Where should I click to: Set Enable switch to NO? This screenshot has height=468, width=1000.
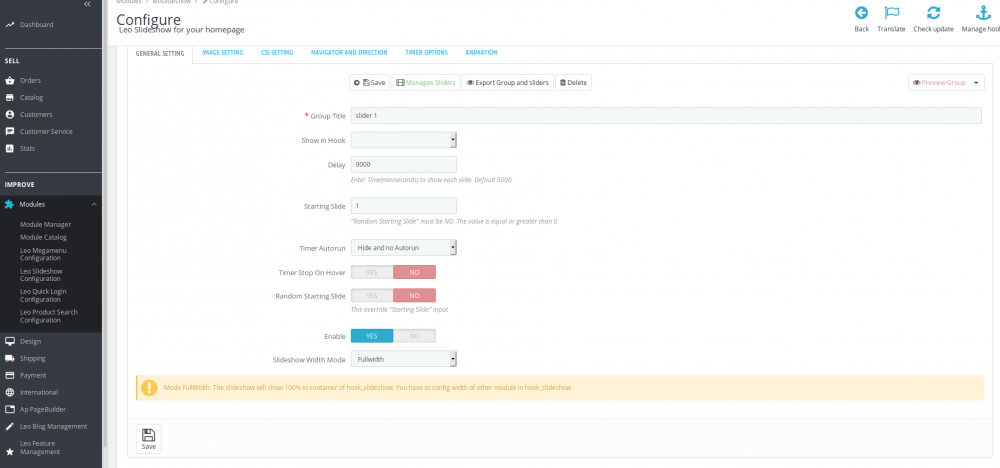(x=415, y=336)
